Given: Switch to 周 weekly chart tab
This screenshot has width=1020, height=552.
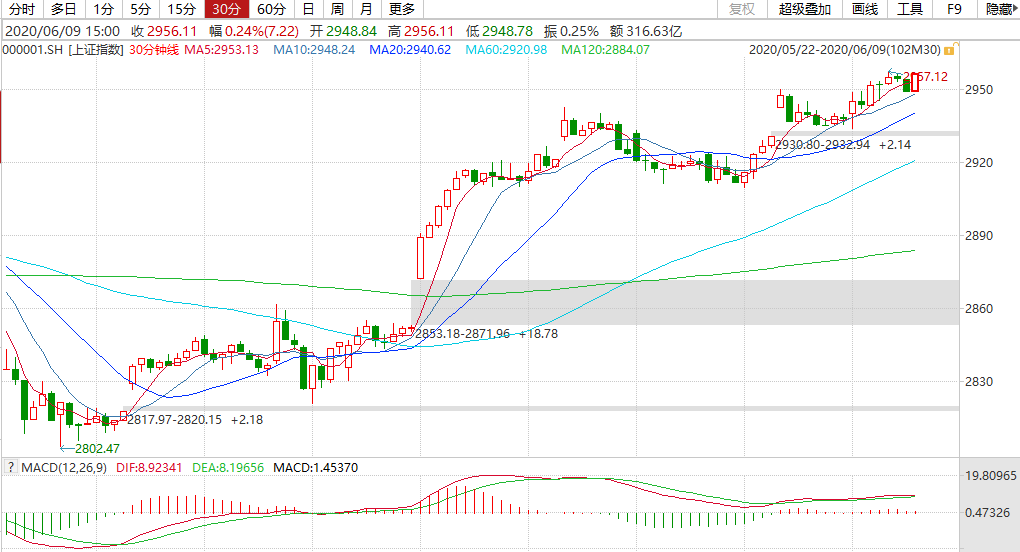Looking at the screenshot, I should (337, 9).
